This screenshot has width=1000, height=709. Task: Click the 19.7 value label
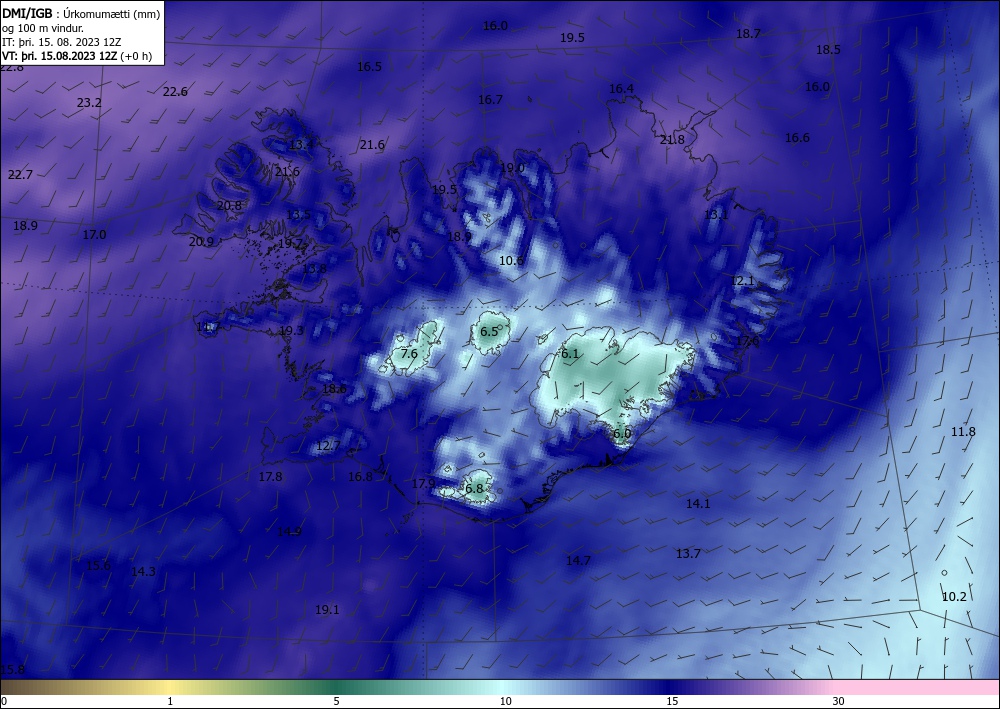pos(290,244)
